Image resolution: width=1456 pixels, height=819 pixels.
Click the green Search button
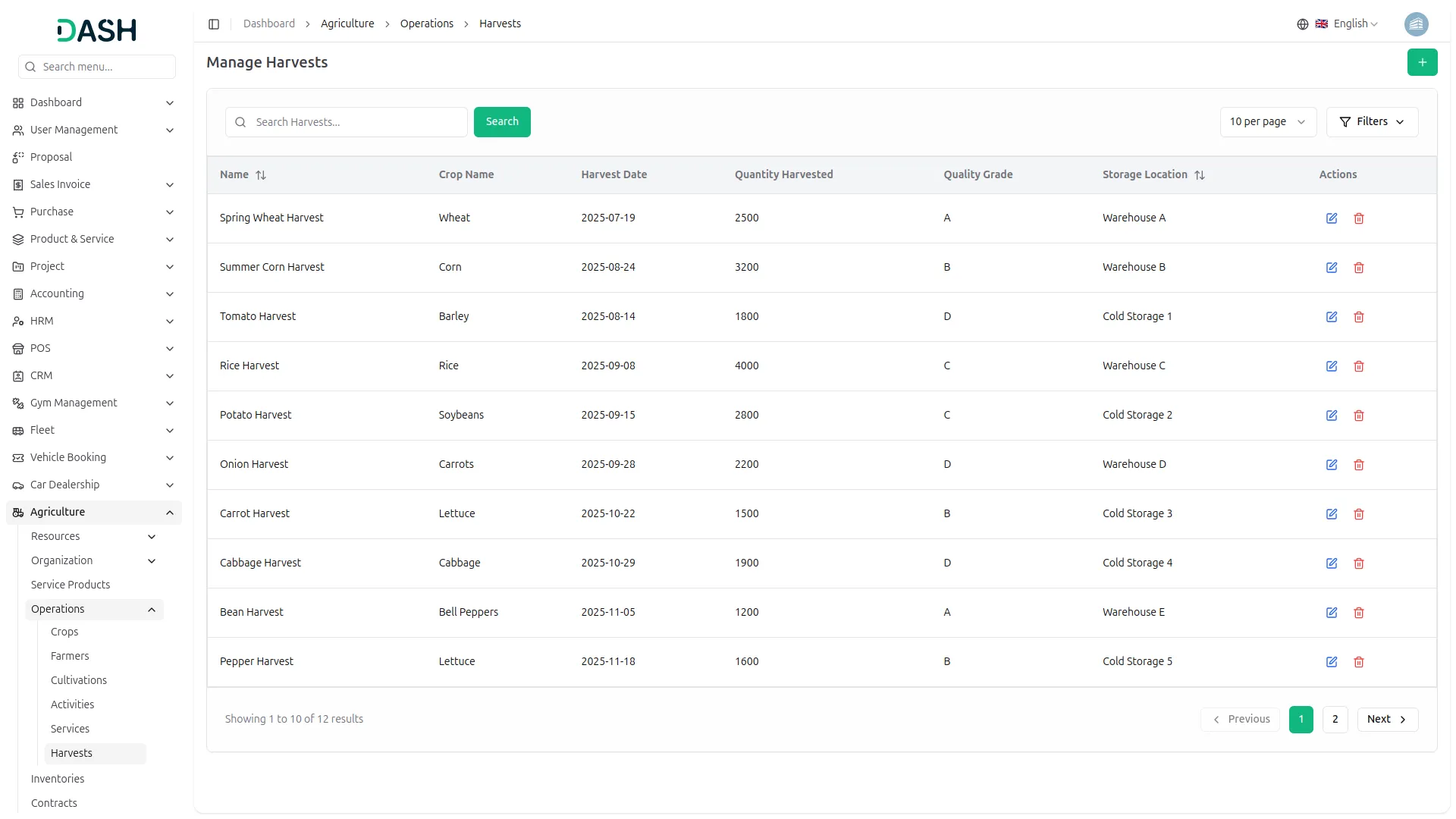[501, 122]
